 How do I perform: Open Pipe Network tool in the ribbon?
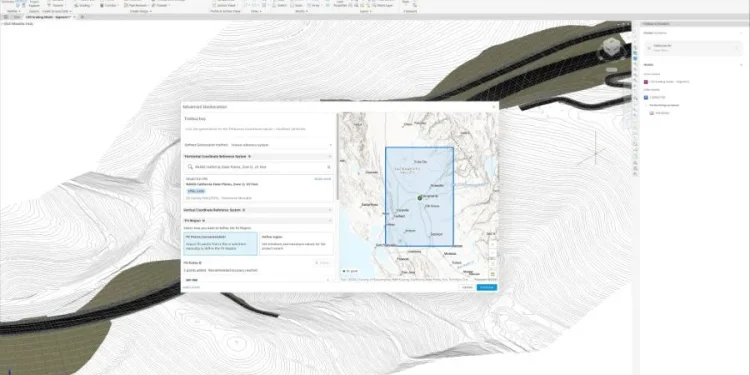[137, 5]
